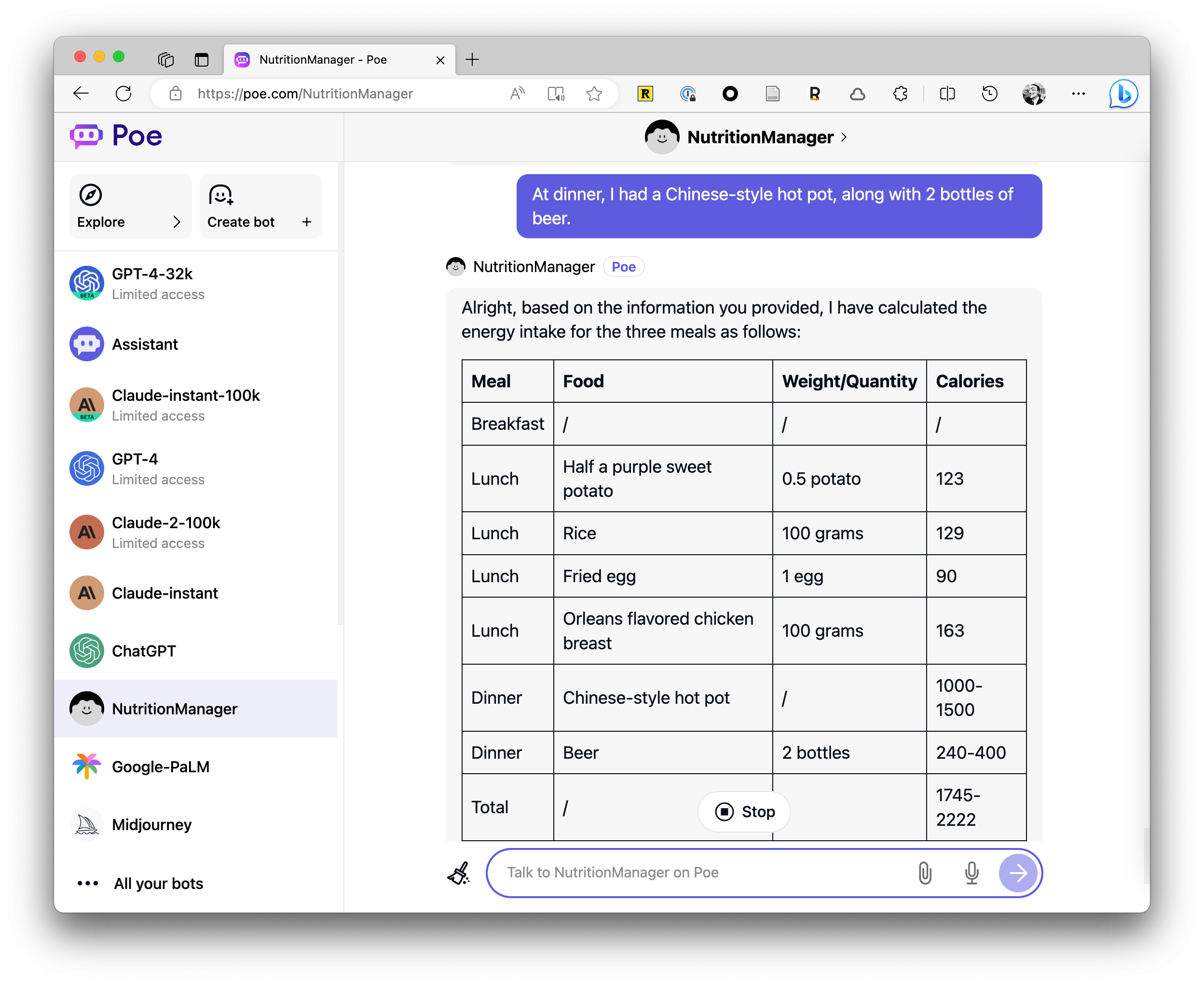
Task: Click the send message arrow button
Action: tap(1017, 873)
